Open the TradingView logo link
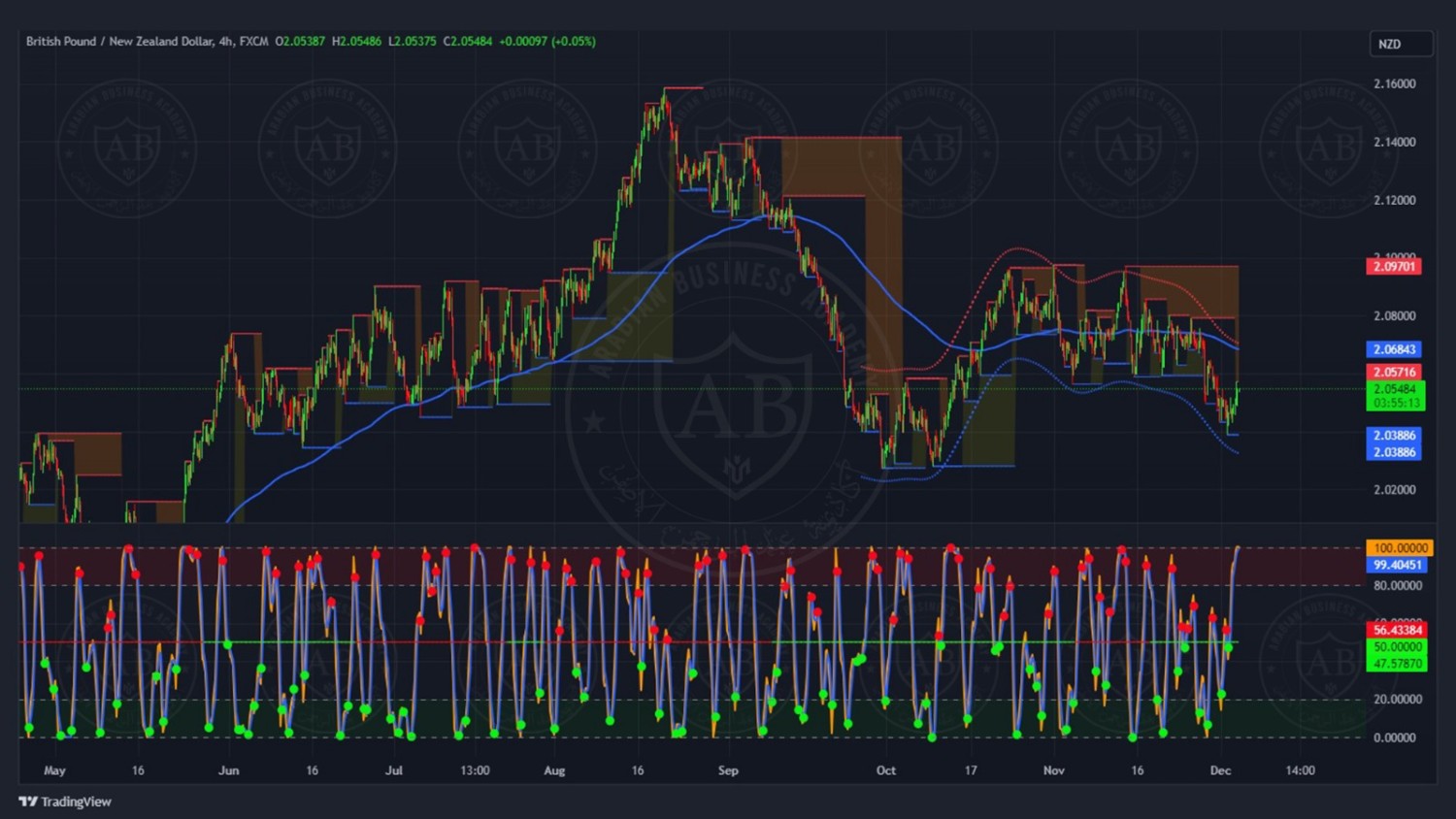This screenshot has width=1456, height=819. [x=65, y=802]
